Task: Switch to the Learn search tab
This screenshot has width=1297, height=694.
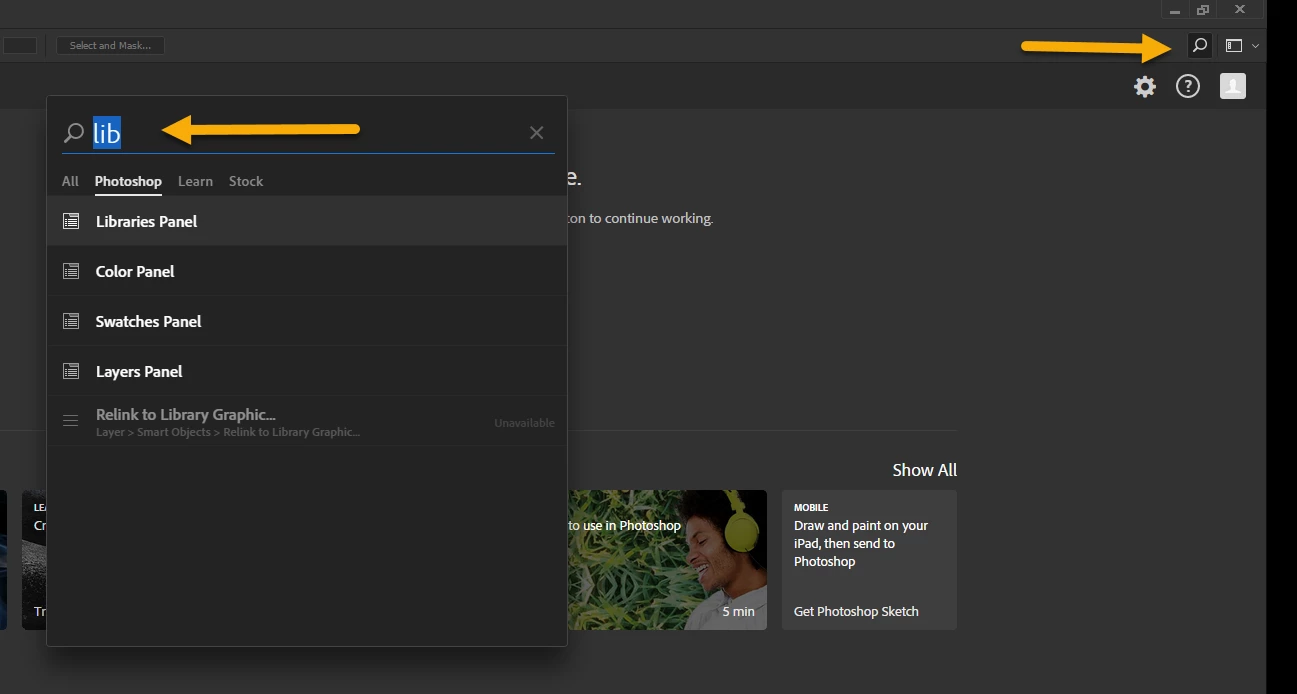Action: [195, 181]
